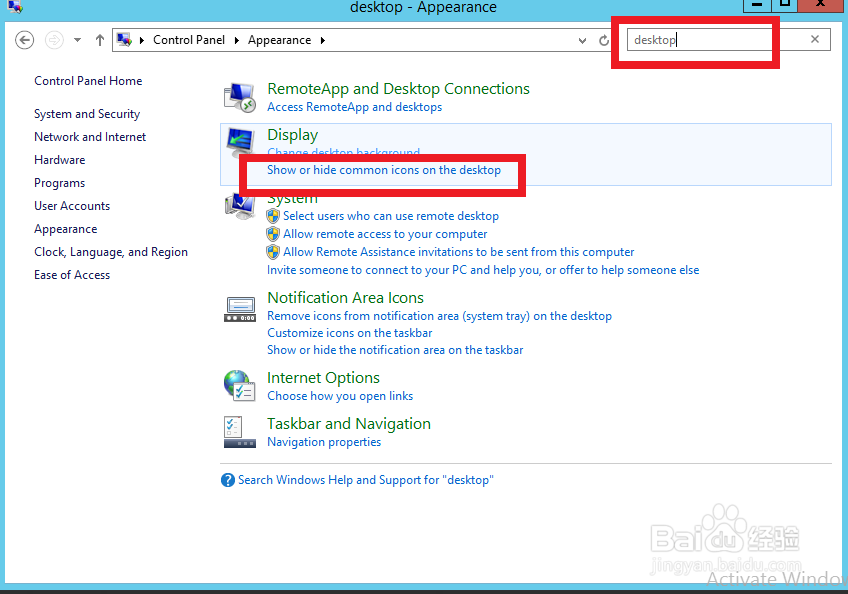
Task: Click shield icon beside Allow Remote Assistance invitations
Action: 273,252
